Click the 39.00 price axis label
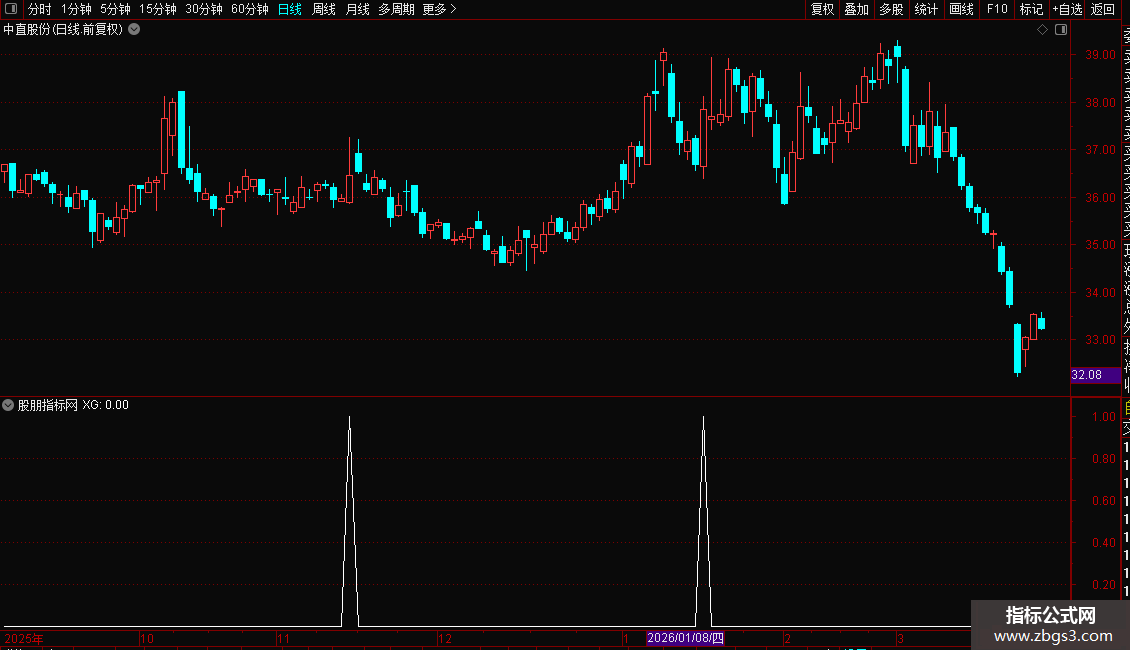 point(1100,55)
